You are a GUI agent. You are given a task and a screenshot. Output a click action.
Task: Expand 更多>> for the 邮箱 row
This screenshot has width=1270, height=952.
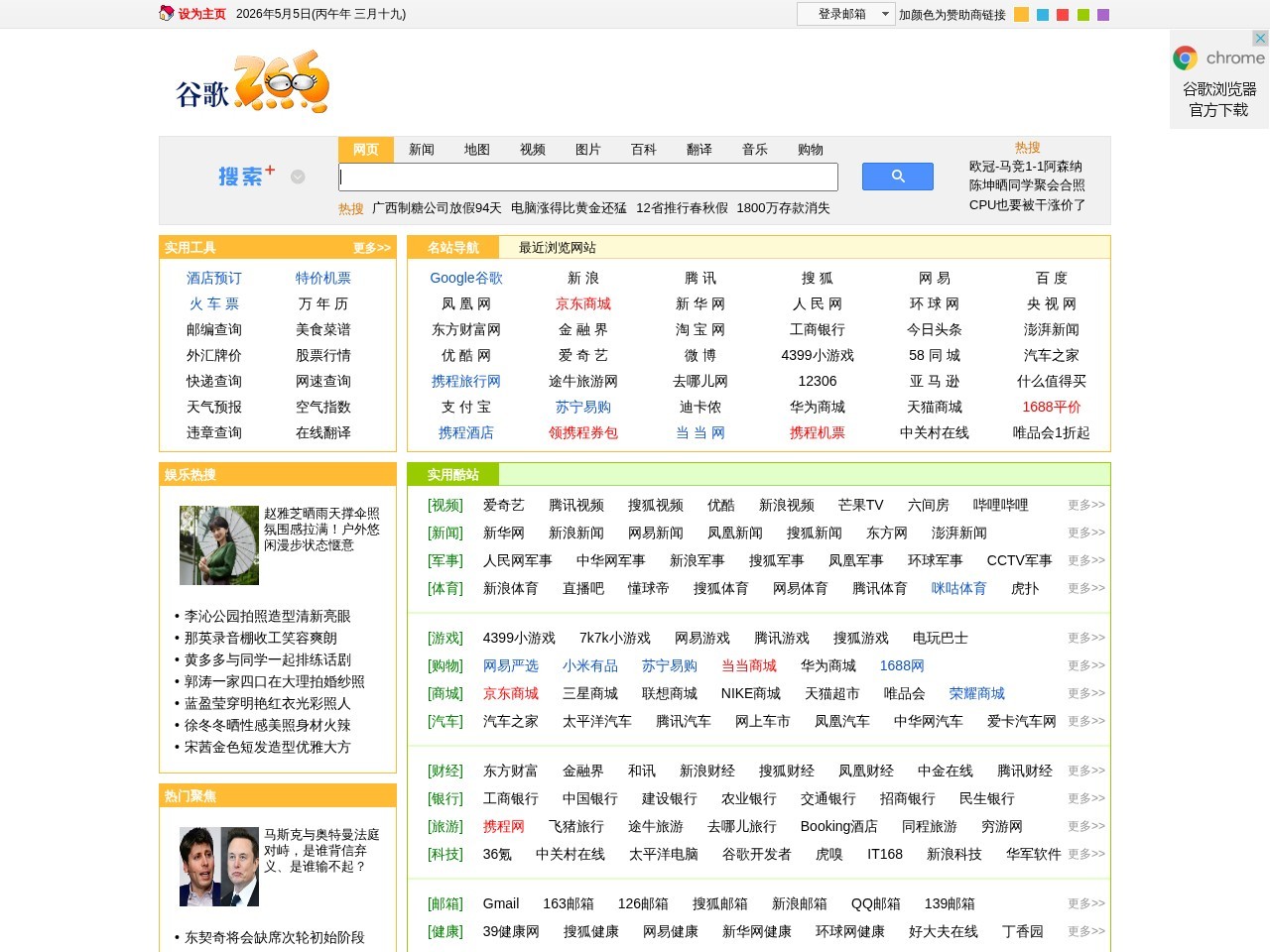(x=1086, y=903)
